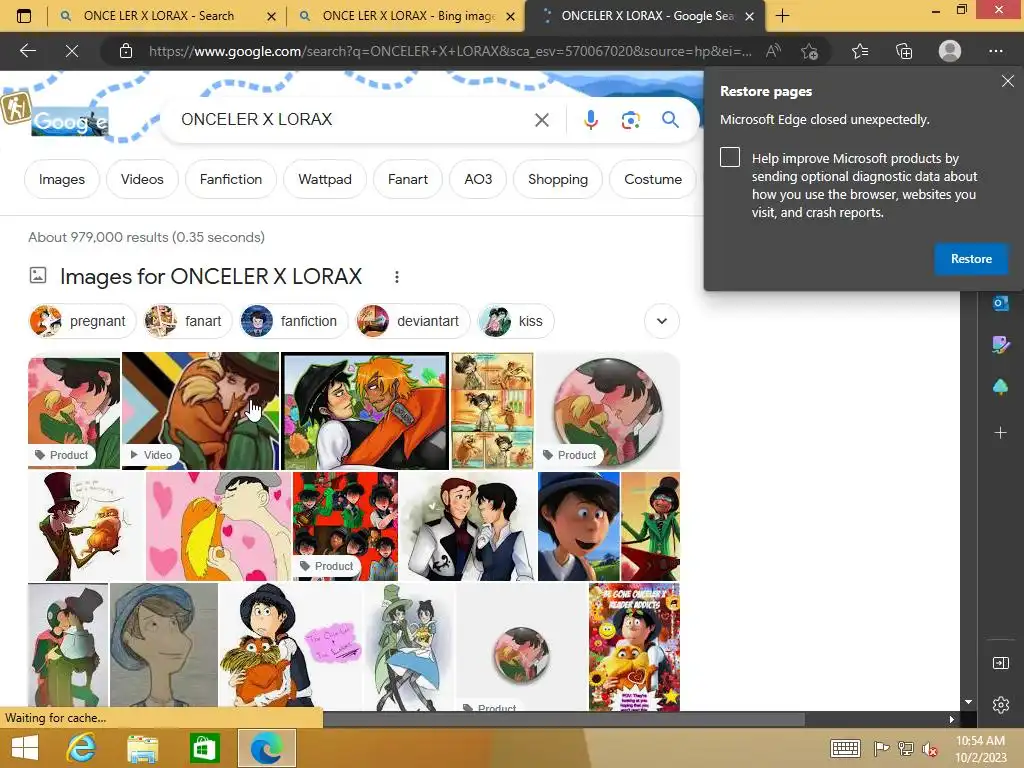Submit search with magnifier icon
This screenshot has height=768, width=1024.
(x=670, y=120)
